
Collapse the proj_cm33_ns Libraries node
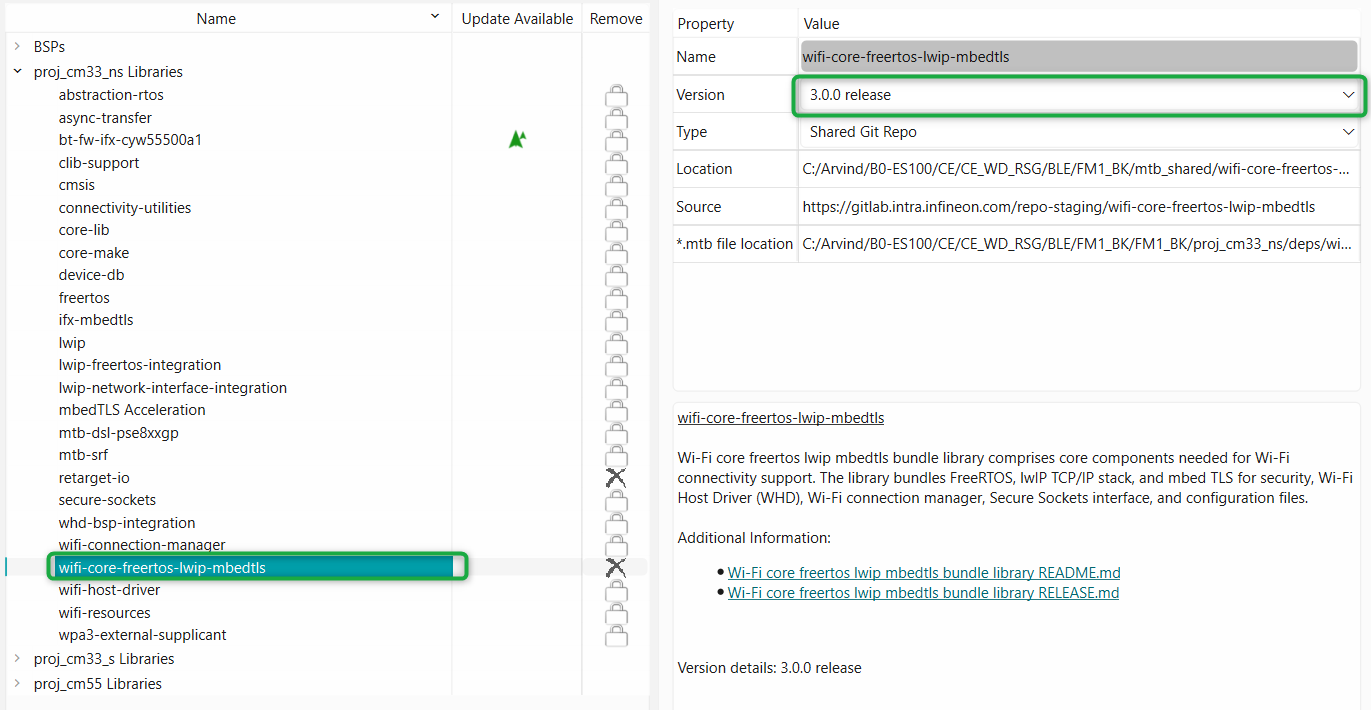[17, 72]
